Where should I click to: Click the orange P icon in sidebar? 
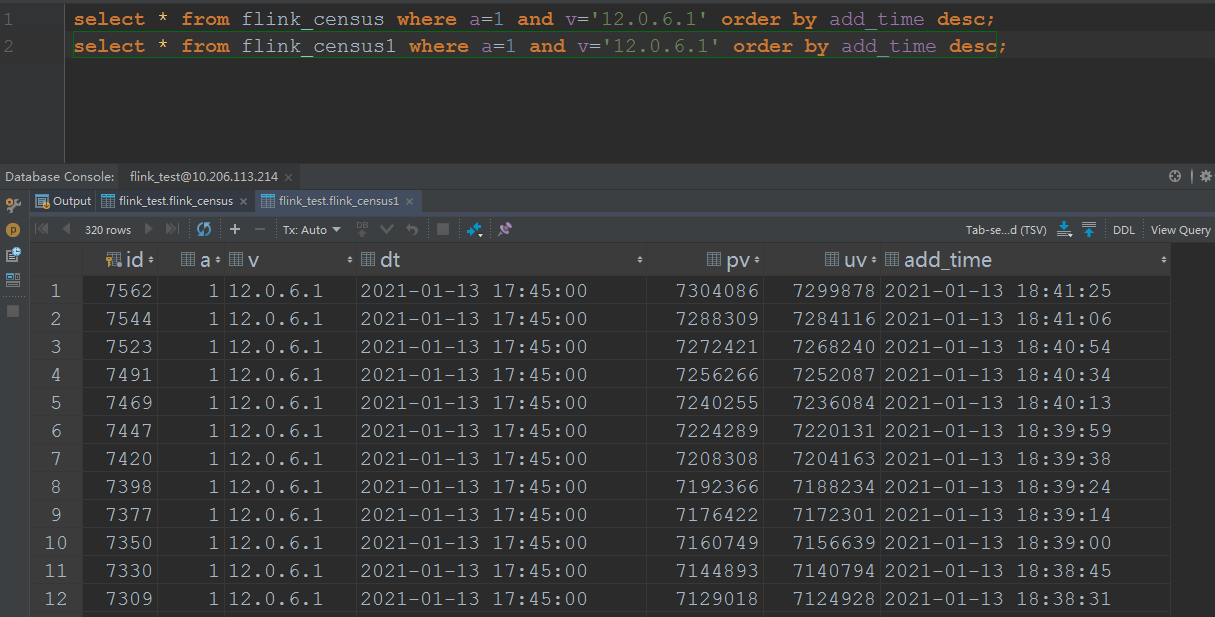pyautogui.click(x=13, y=230)
